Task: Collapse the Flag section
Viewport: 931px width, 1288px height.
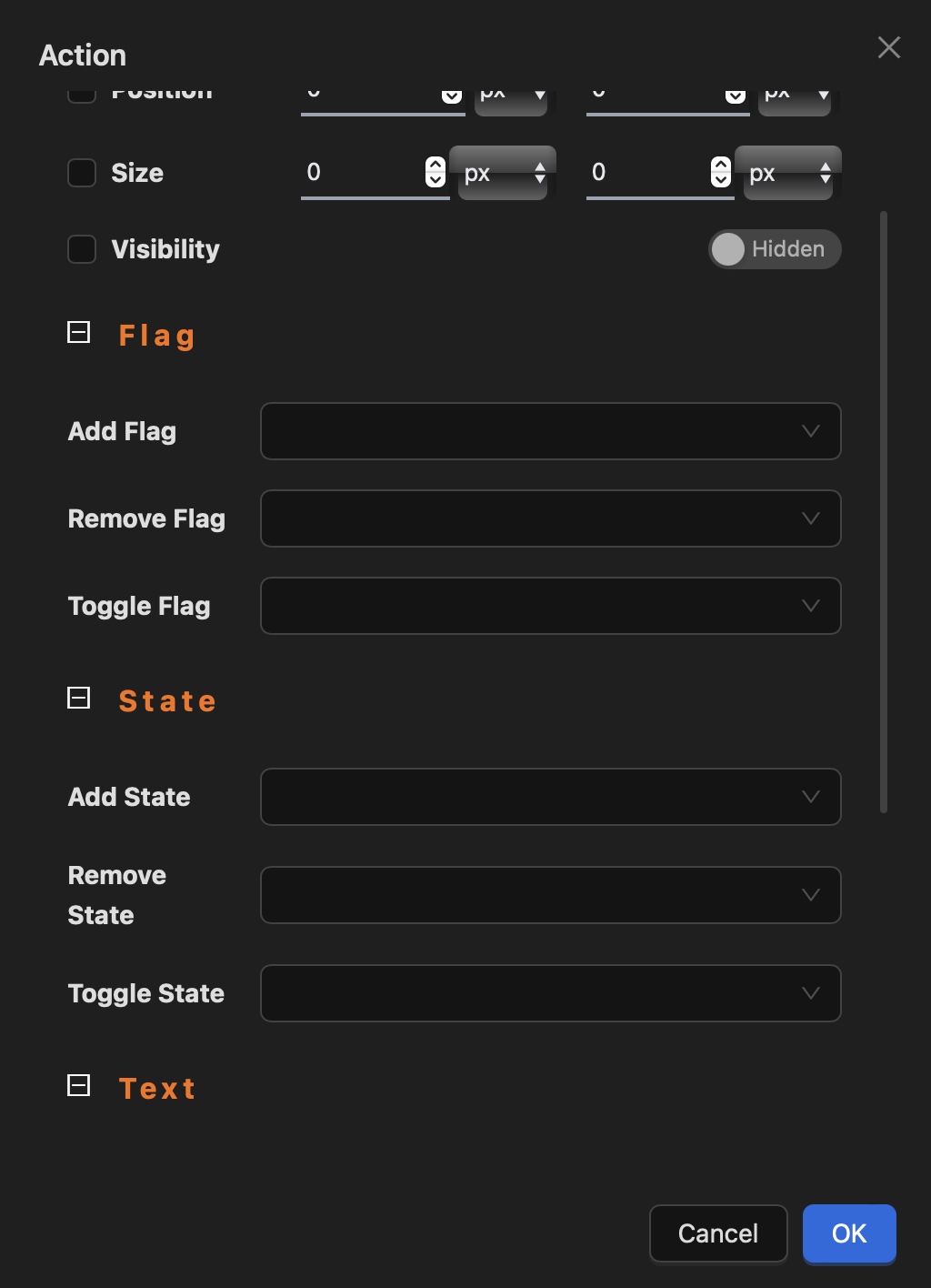Action: pyautogui.click(x=79, y=333)
